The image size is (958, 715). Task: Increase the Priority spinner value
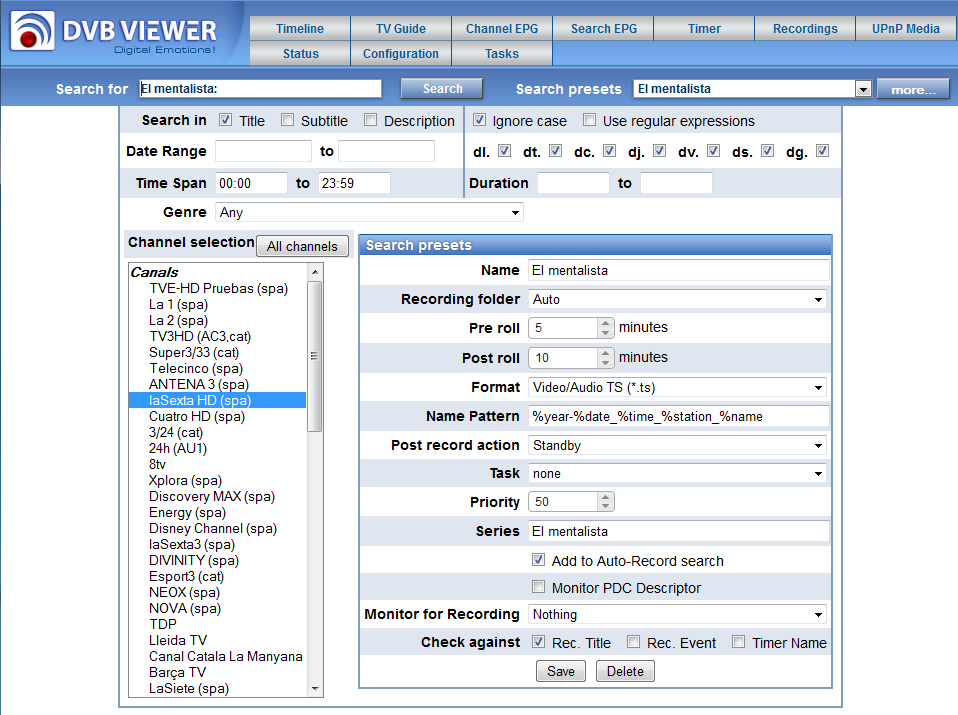[x=606, y=497]
